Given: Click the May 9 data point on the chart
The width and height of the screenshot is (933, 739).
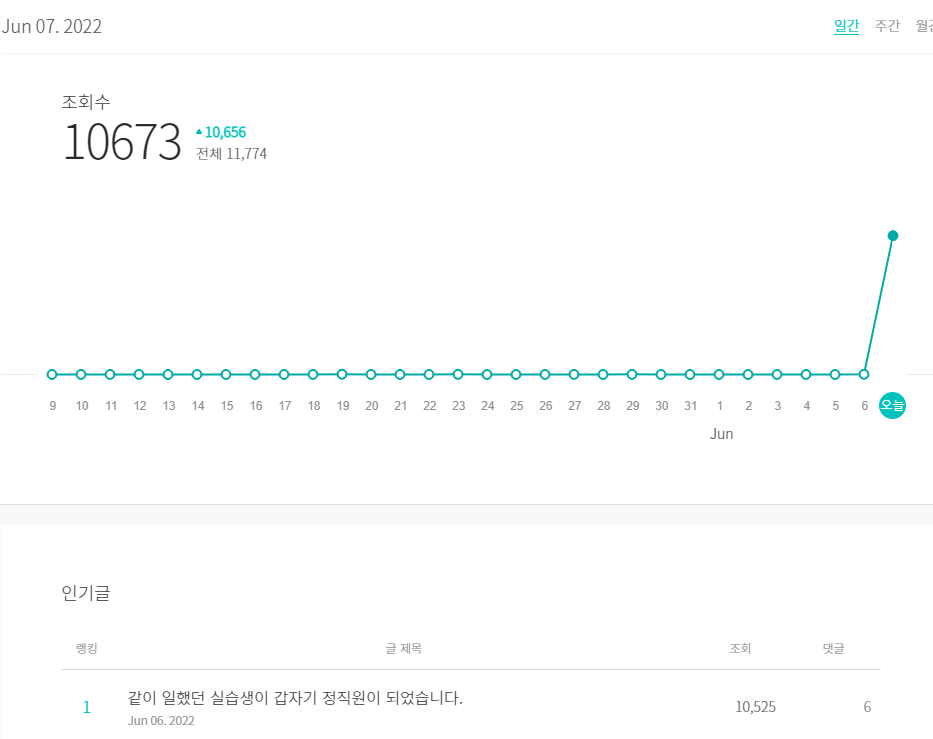Looking at the screenshot, I should pos(52,374).
